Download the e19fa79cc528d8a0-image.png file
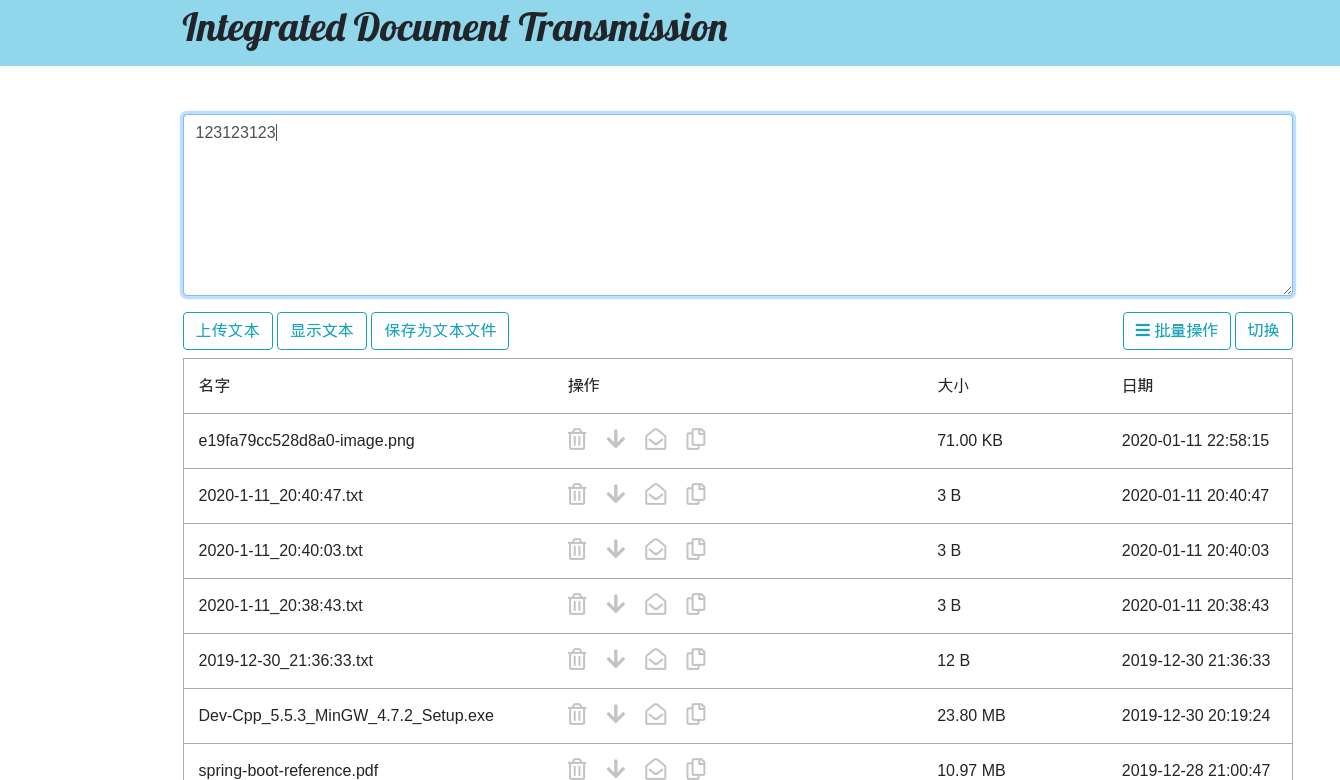The height and width of the screenshot is (780, 1340). click(x=616, y=439)
